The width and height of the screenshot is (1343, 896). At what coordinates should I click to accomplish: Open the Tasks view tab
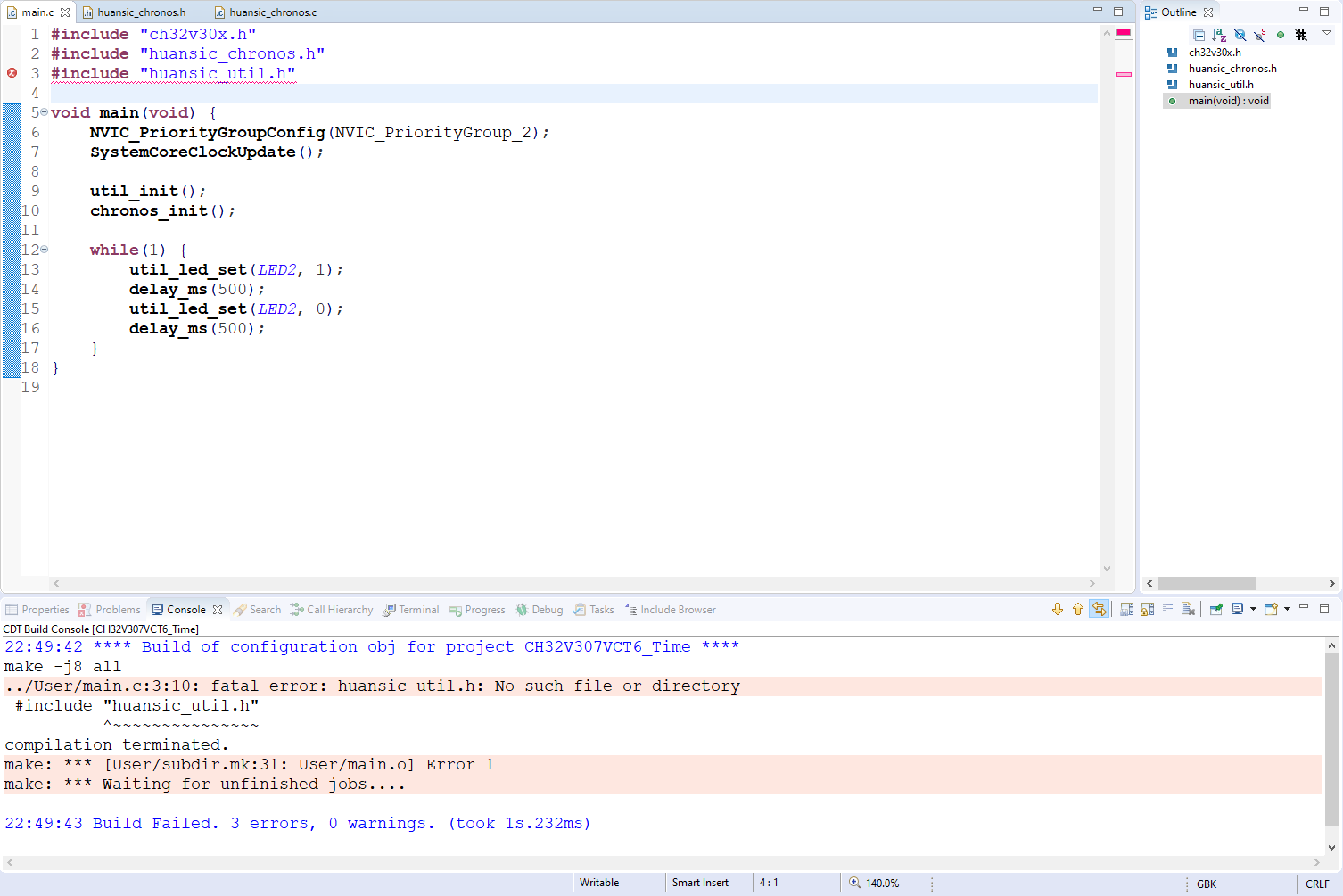click(593, 610)
